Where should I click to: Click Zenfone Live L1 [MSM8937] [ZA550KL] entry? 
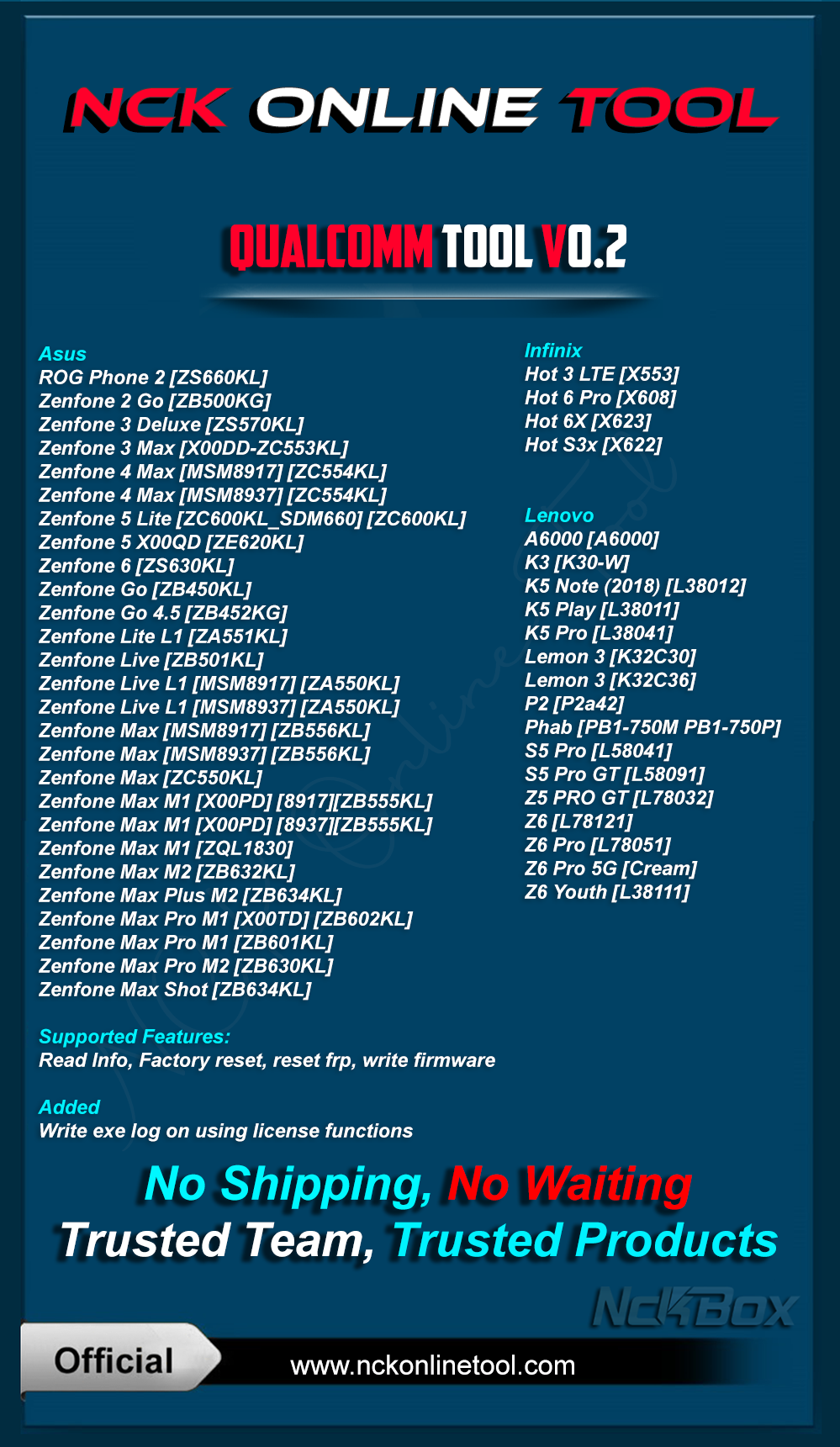click(x=219, y=707)
